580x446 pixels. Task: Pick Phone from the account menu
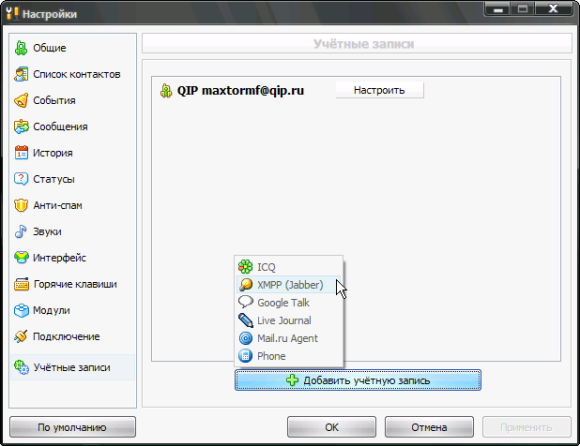click(x=289, y=356)
